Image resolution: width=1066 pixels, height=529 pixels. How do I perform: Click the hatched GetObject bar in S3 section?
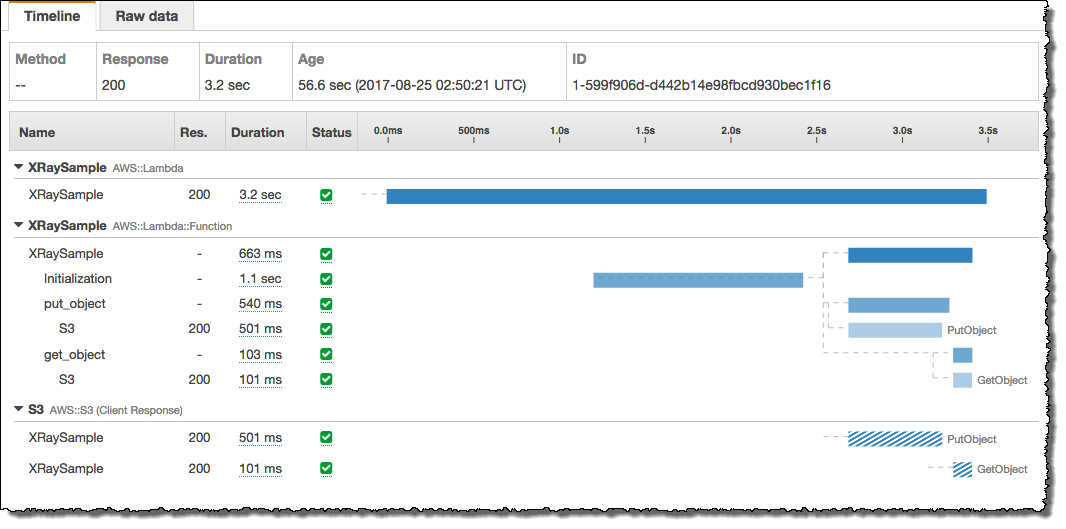(962, 469)
